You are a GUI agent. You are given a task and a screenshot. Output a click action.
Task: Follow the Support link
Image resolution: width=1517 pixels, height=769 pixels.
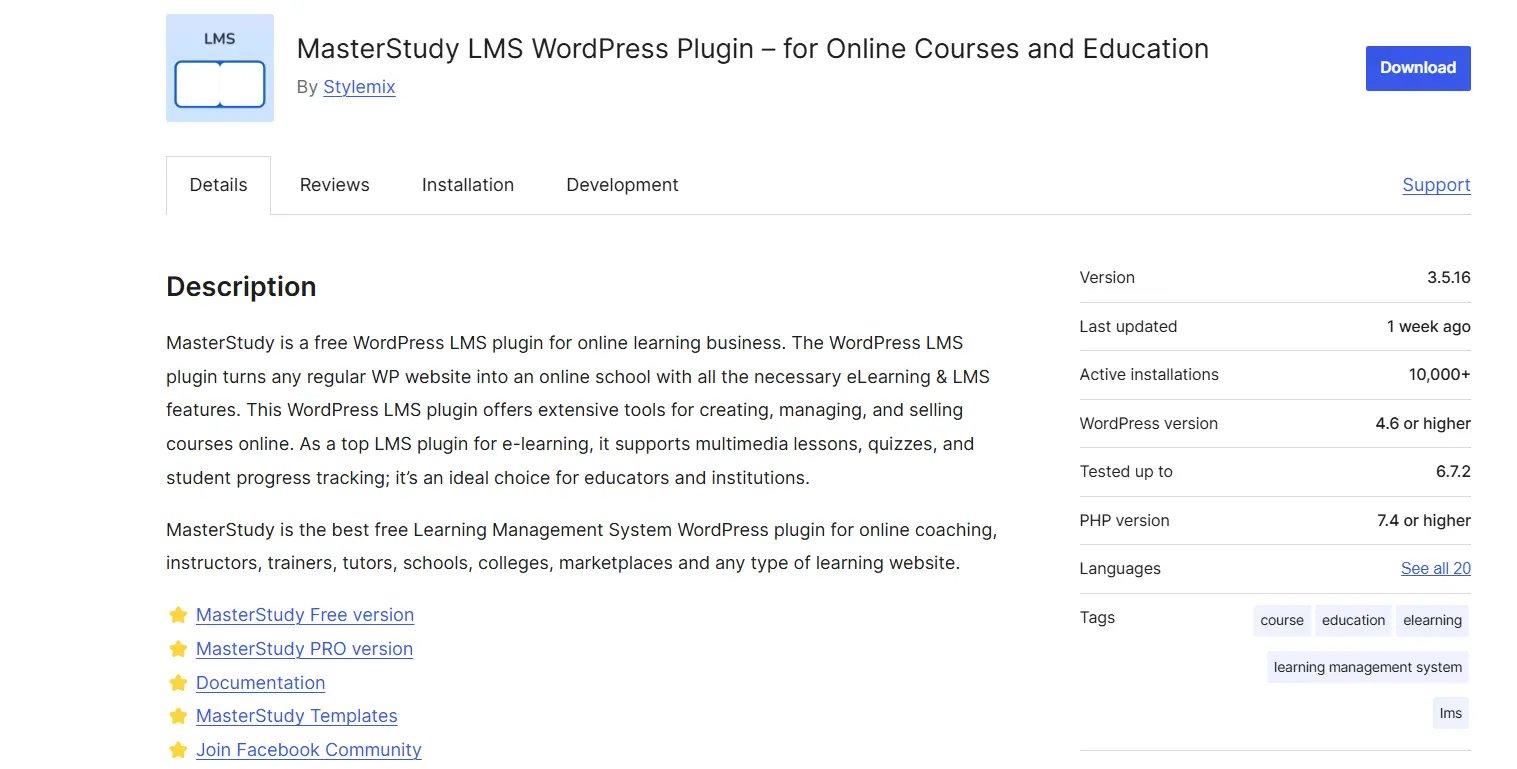(x=1436, y=185)
